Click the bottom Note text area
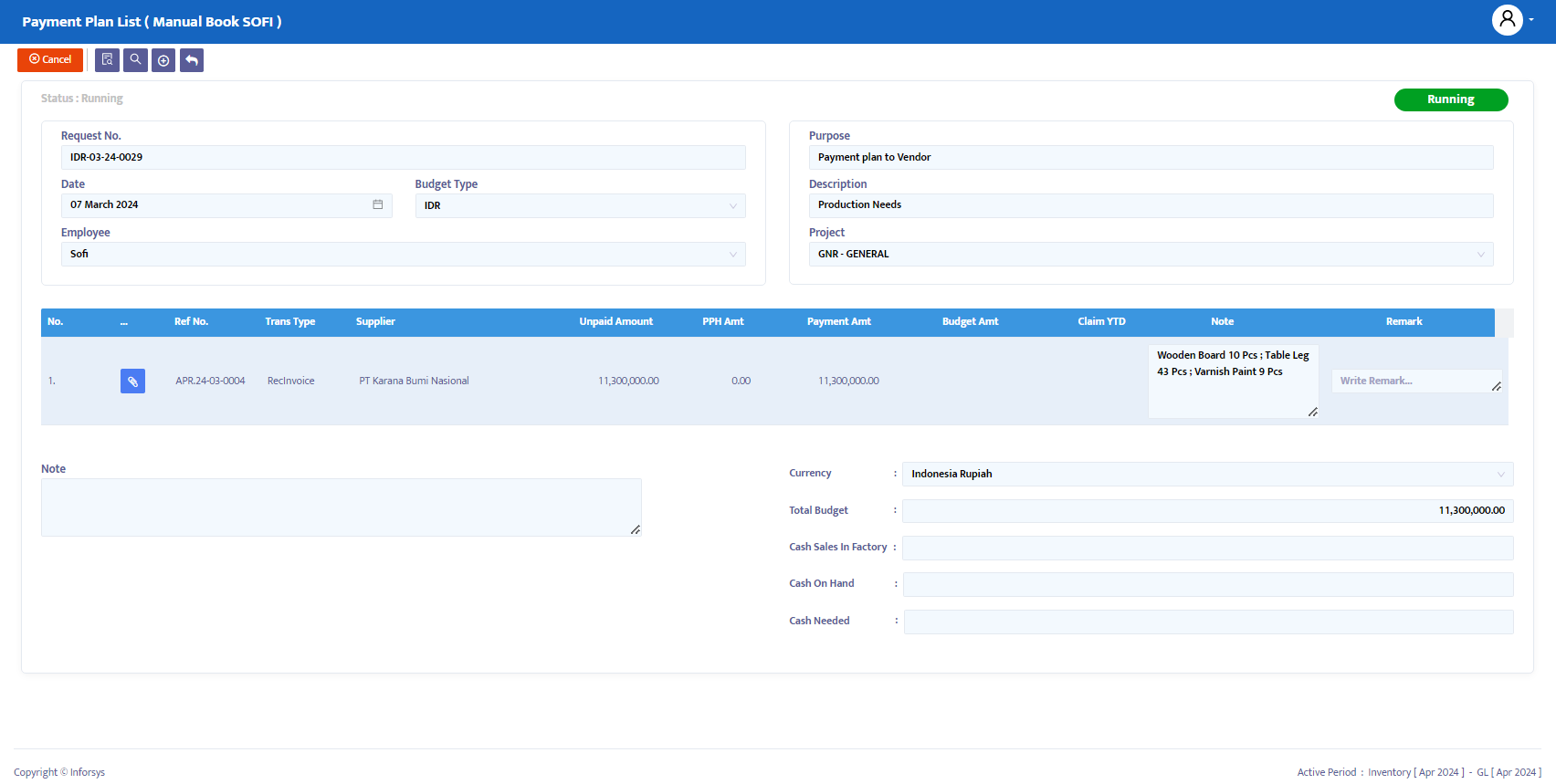 click(x=341, y=507)
